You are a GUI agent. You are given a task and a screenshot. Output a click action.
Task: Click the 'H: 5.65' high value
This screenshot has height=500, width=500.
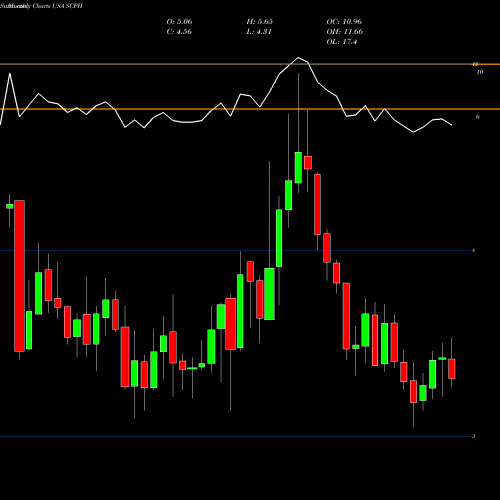tap(260, 22)
